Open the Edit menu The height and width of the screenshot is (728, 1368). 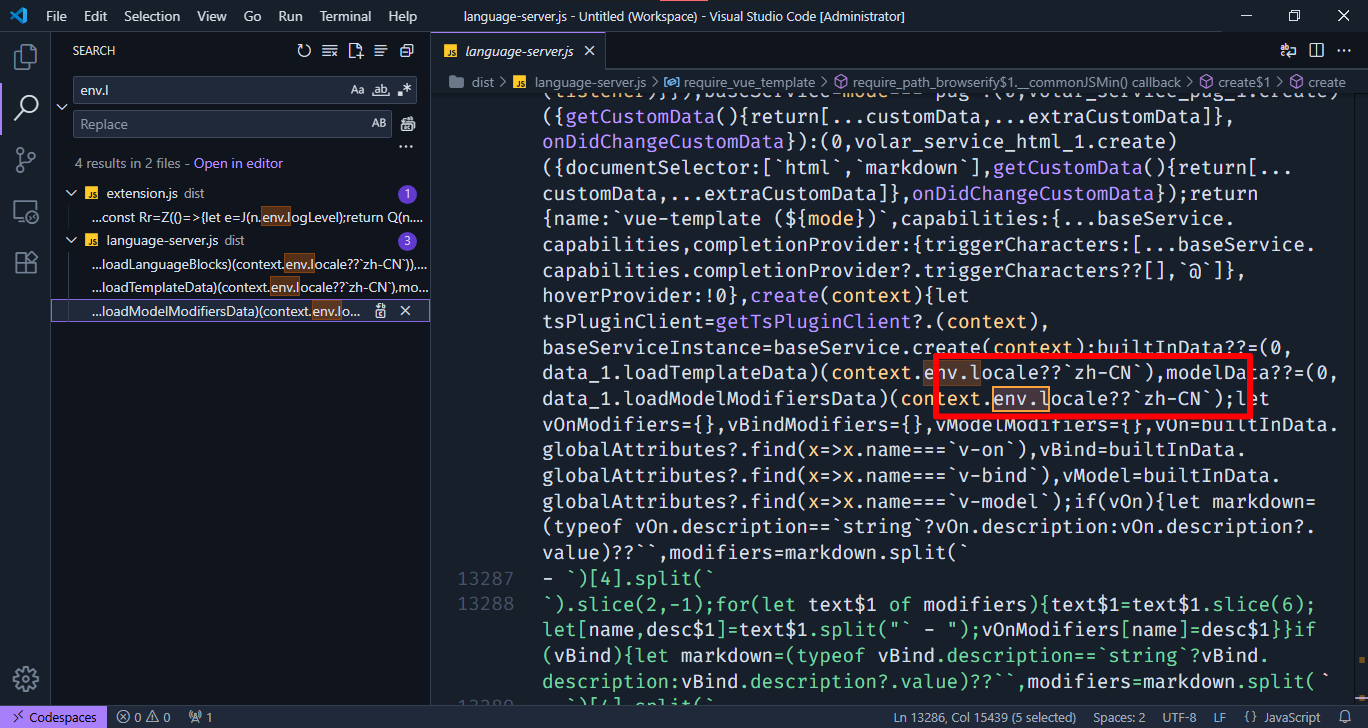click(x=95, y=16)
